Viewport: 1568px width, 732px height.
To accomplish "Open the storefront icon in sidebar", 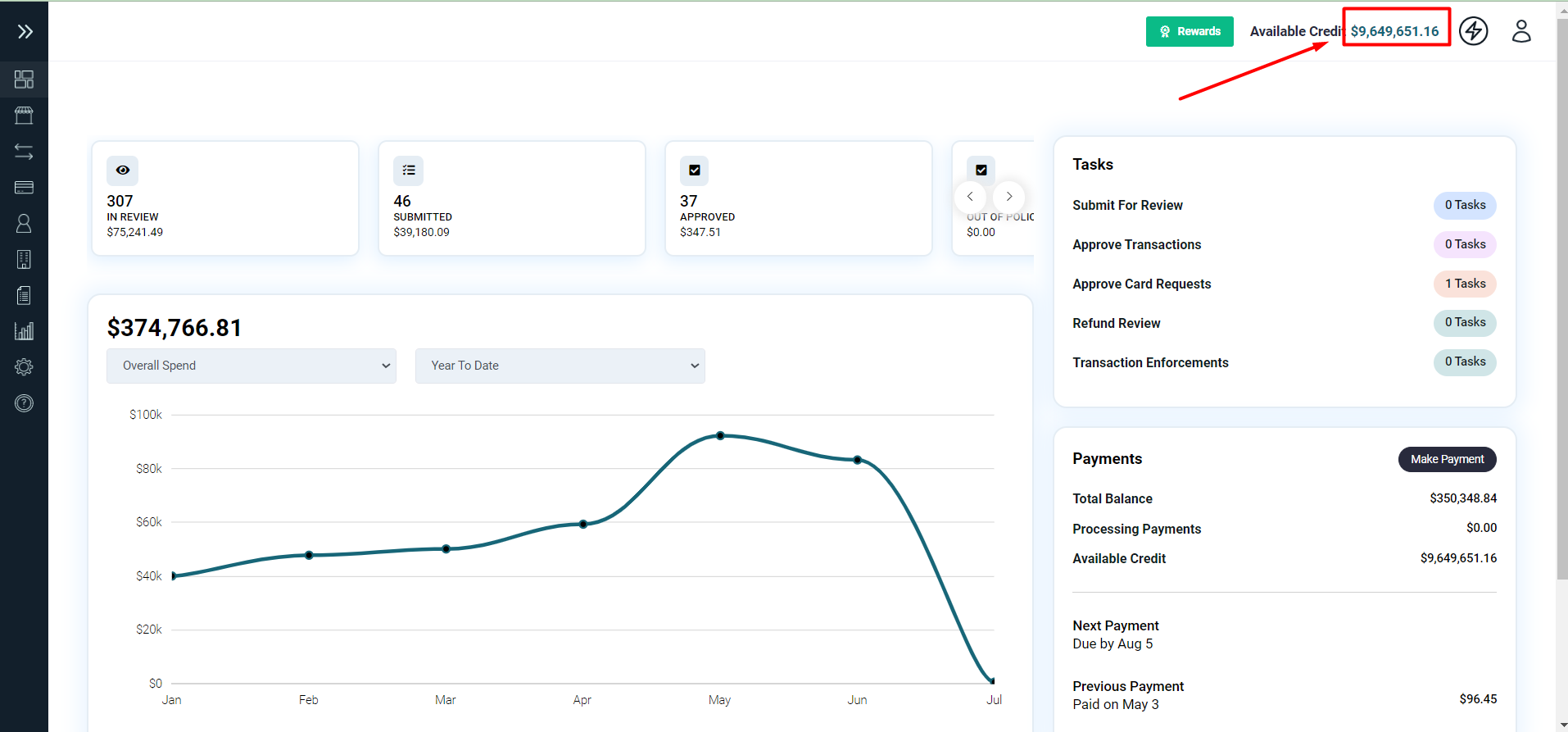I will (24, 116).
